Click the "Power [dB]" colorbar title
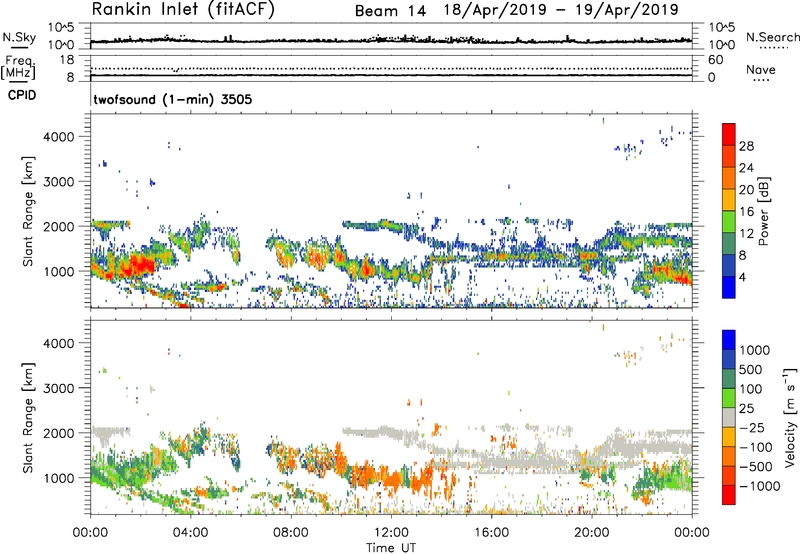 coord(764,211)
